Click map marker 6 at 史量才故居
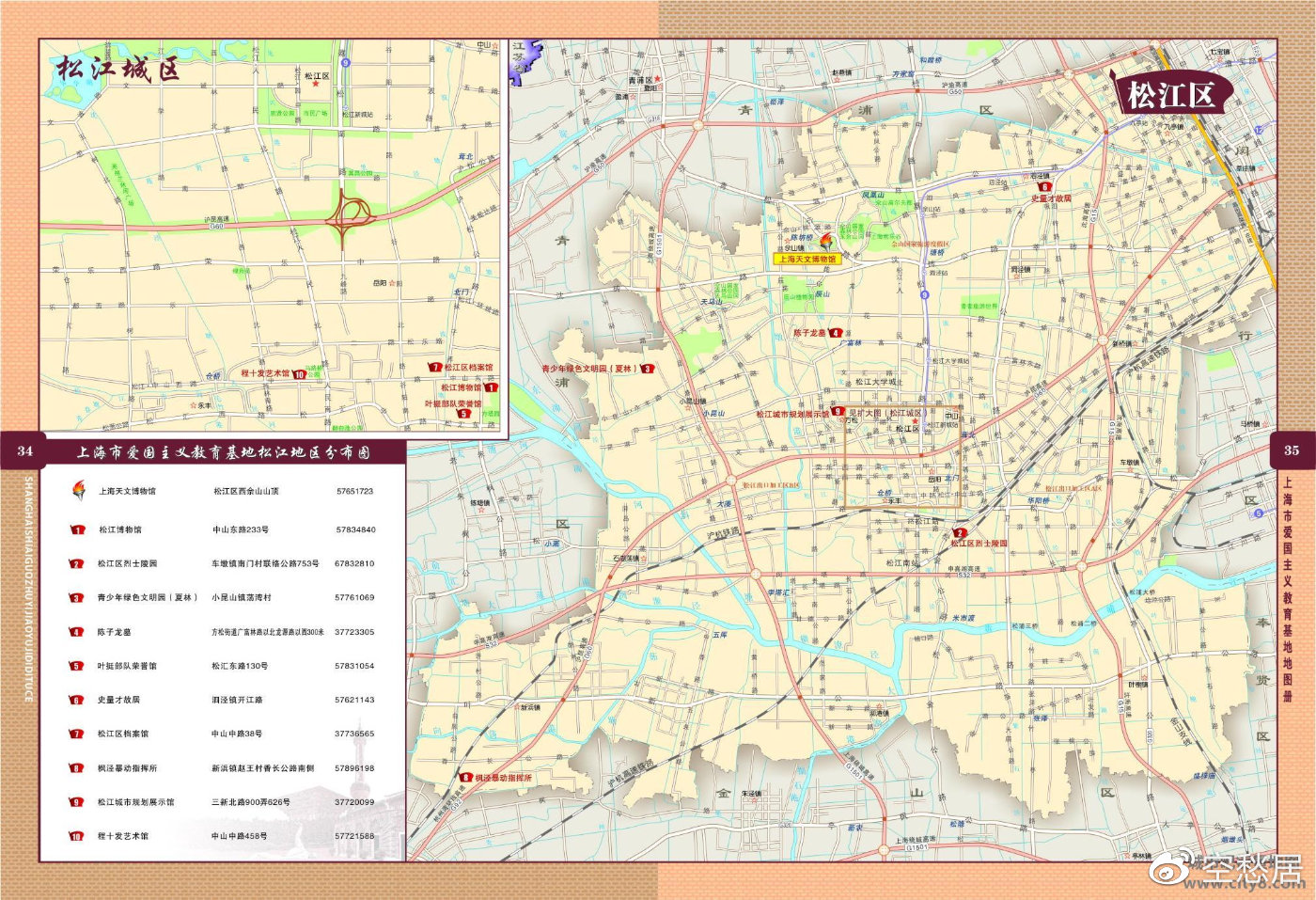1316x900 pixels. (1043, 187)
